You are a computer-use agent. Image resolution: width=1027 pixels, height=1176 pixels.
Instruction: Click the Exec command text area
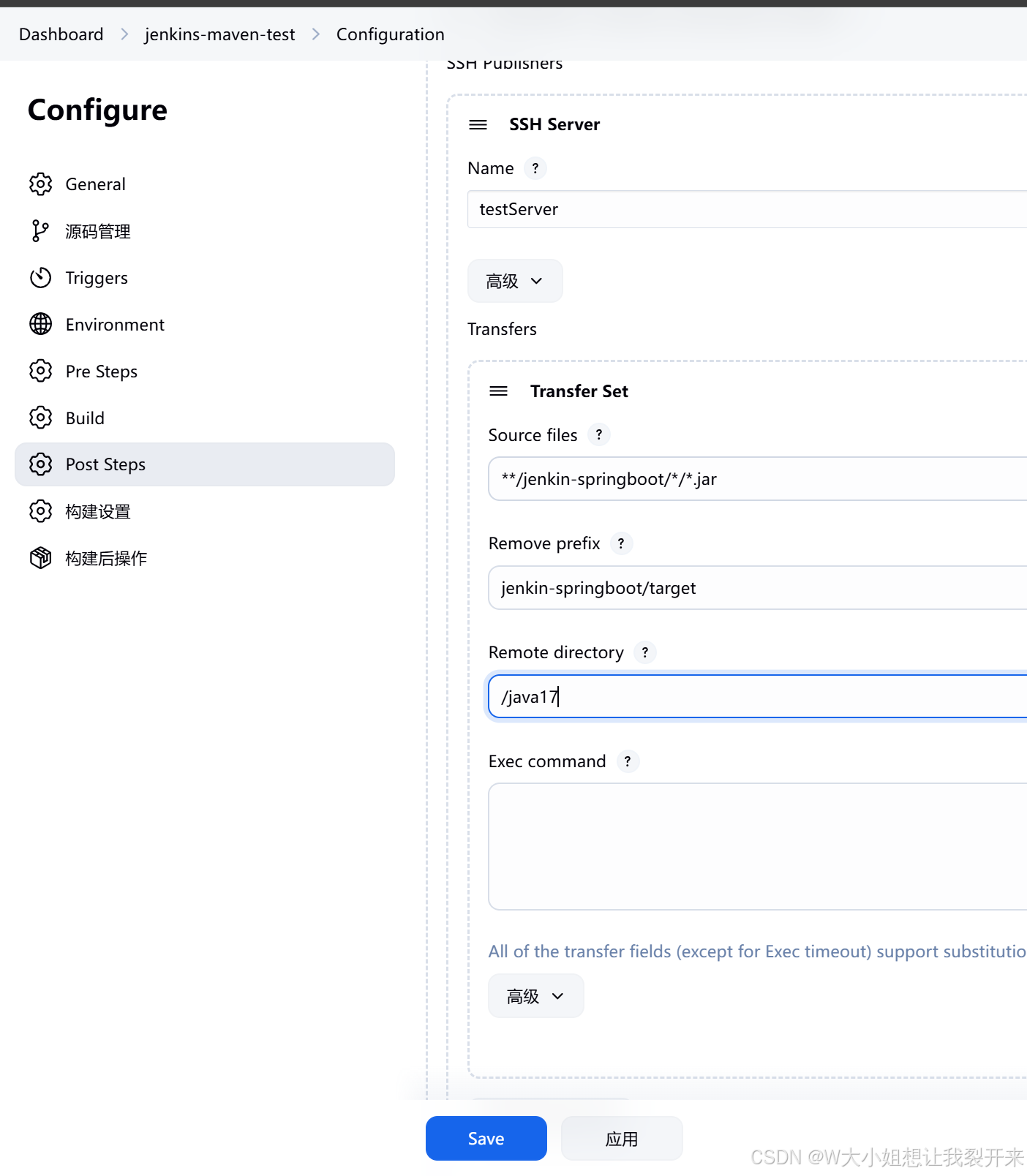pos(757,847)
